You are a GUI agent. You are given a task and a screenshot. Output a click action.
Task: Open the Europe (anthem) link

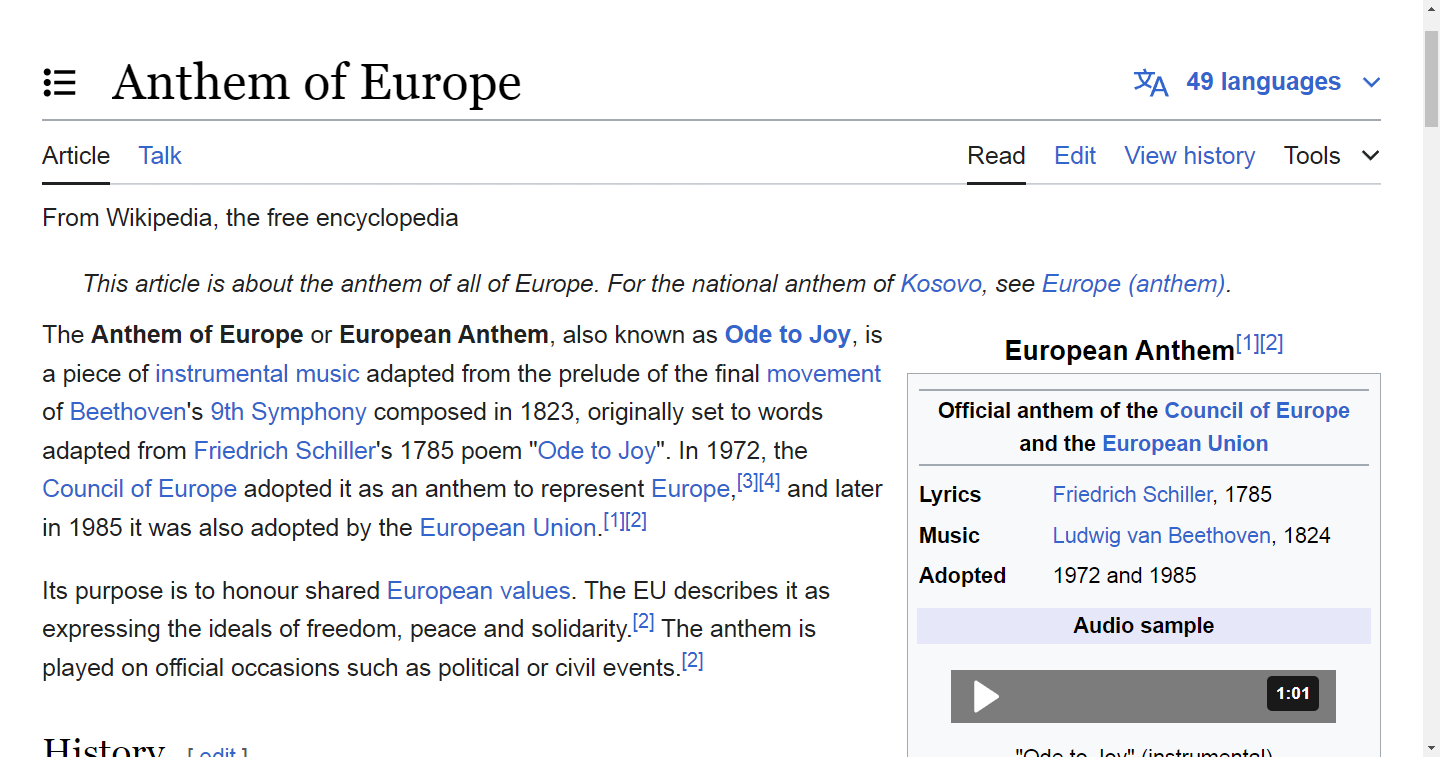tap(1134, 284)
